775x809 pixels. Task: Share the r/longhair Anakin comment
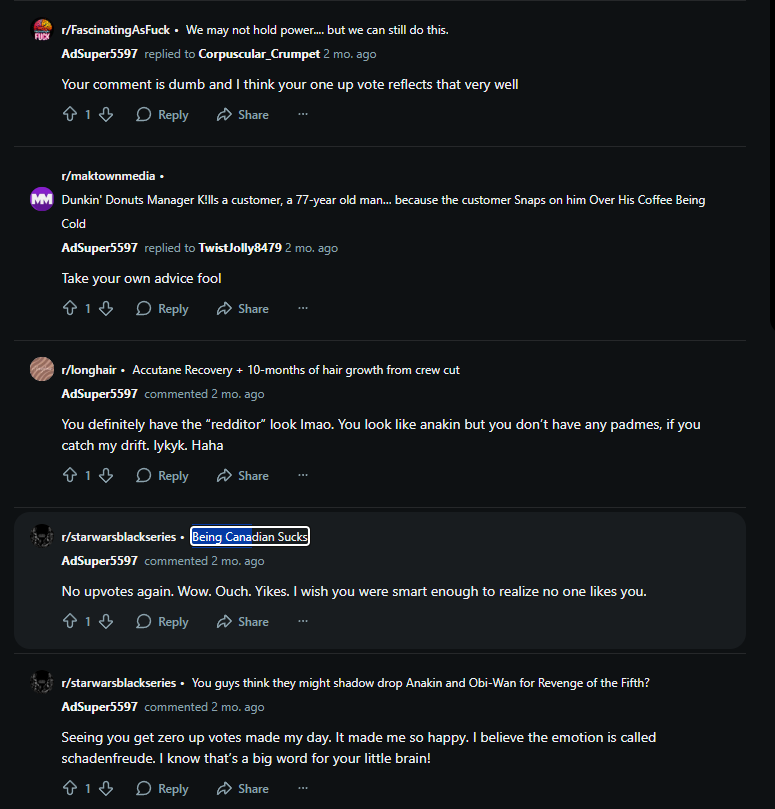(x=243, y=476)
